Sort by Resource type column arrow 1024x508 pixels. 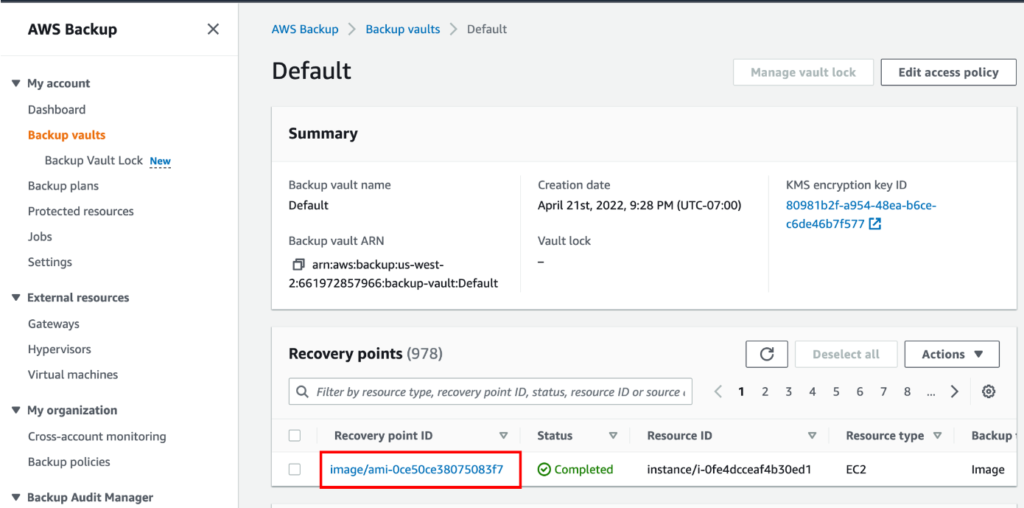tap(938, 436)
